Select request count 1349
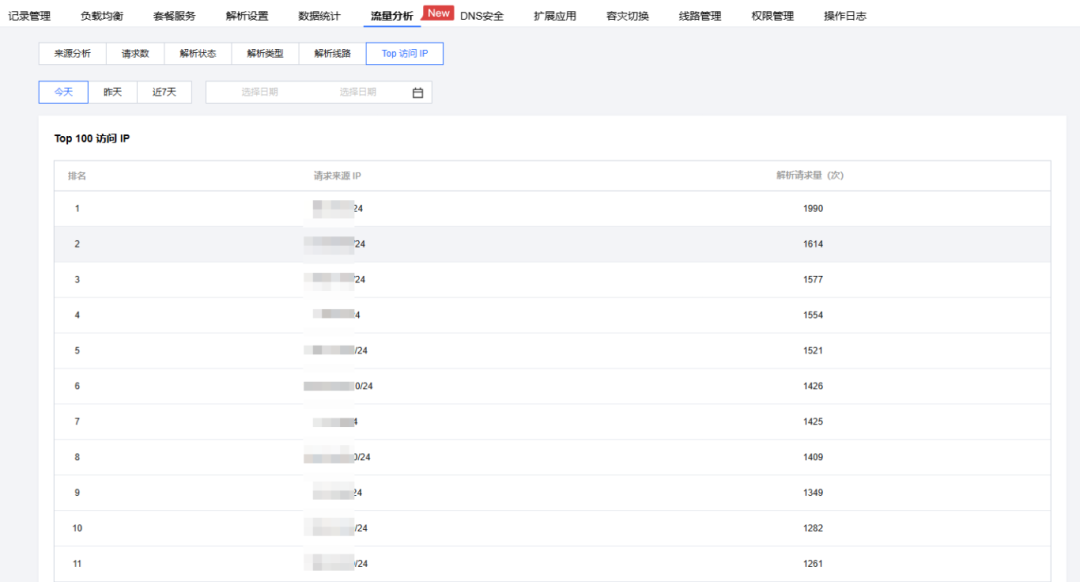 pyautogui.click(x=813, y=492)
